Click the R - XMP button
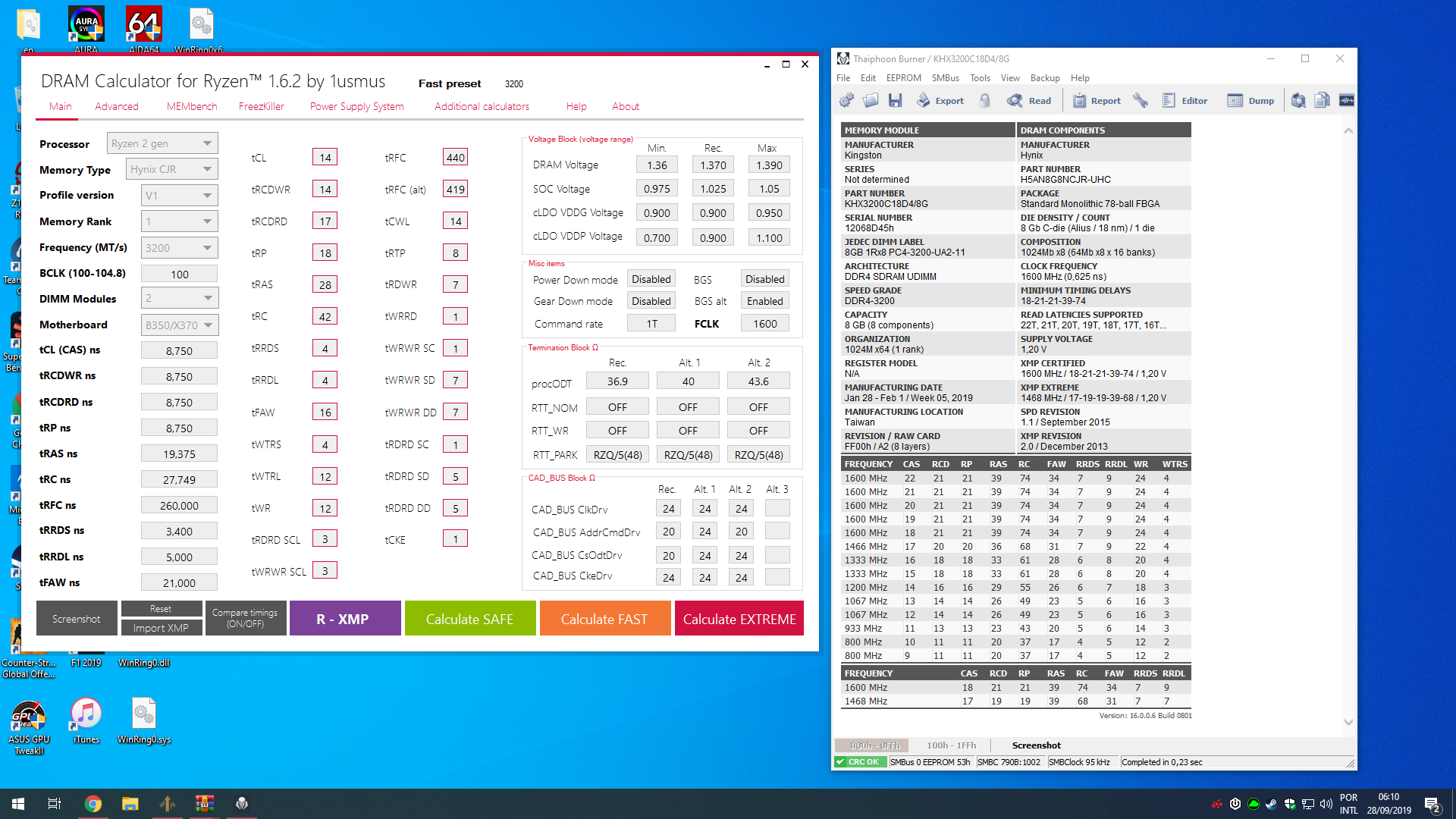1456x819 pixels. 345,618
